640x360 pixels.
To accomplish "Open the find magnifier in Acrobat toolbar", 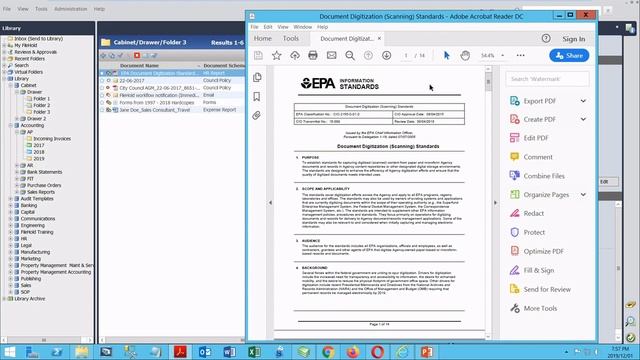I will click(x=350, y=55).
